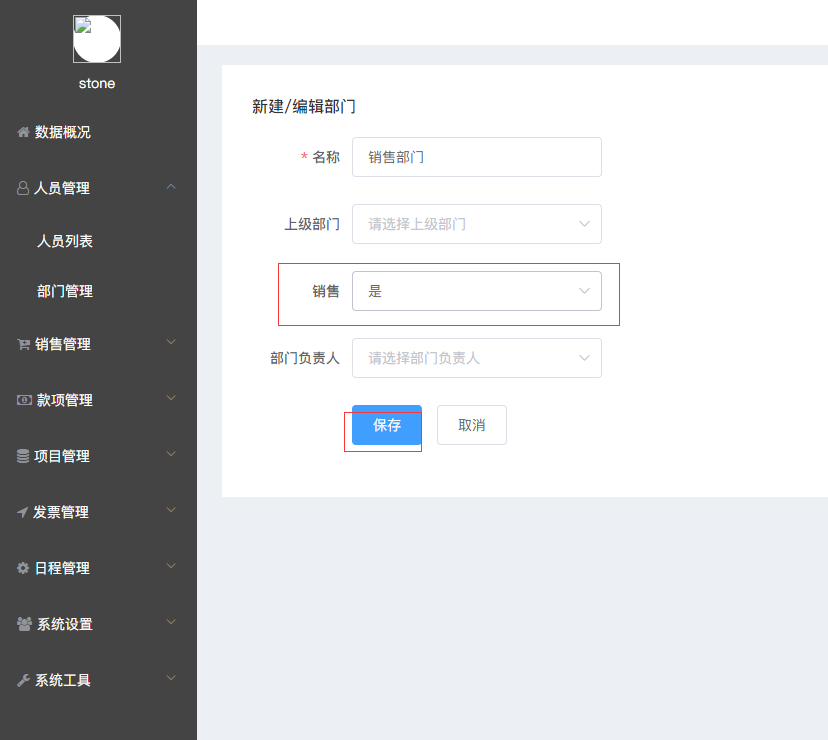Open the 部门管理 submenu item
Image resolution: width=828 pixels, height=740 pixels.
point(64,291)
